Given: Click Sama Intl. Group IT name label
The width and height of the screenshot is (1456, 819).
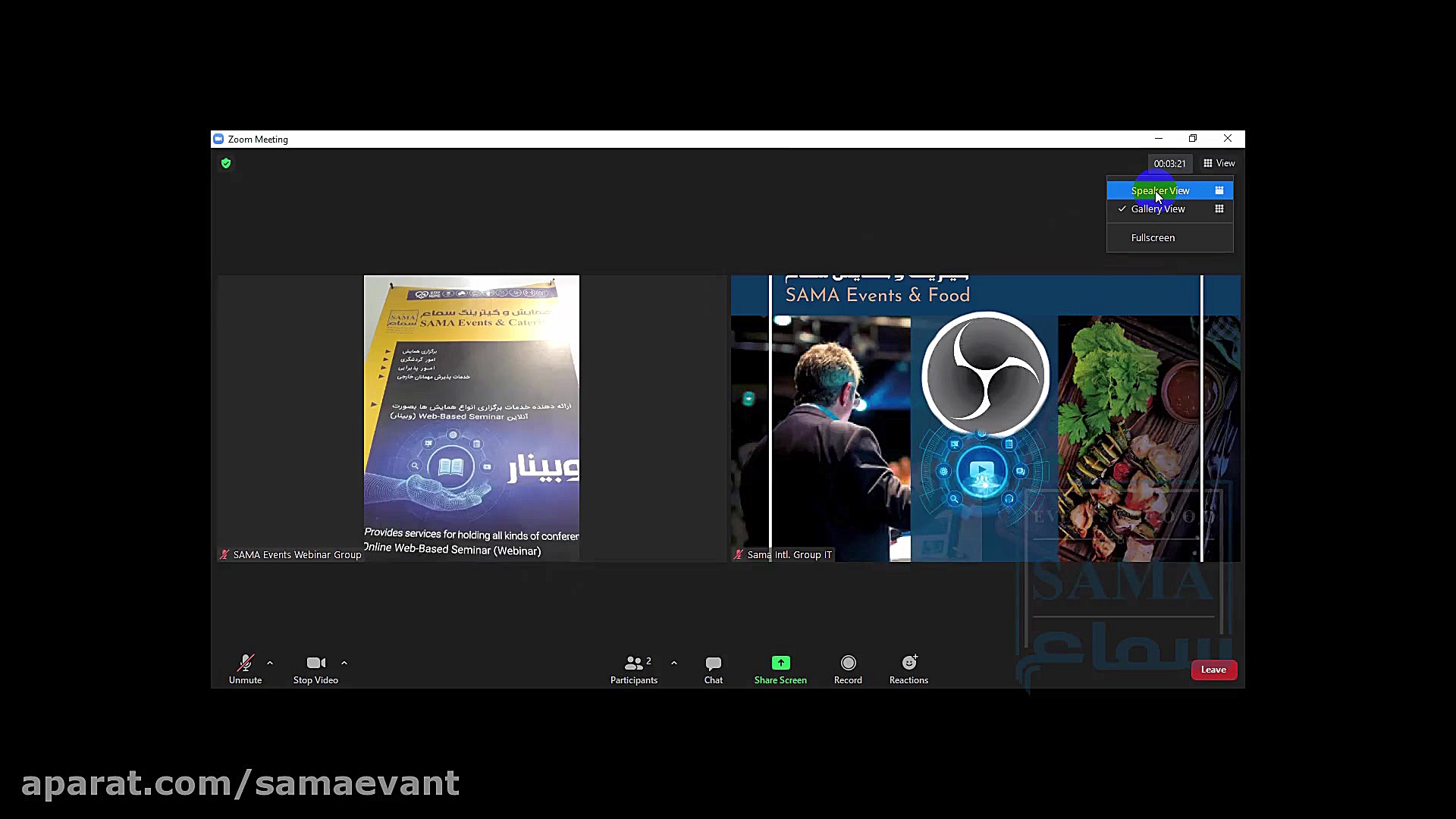Looking at the screenshot, I should [x=789, y=555].
